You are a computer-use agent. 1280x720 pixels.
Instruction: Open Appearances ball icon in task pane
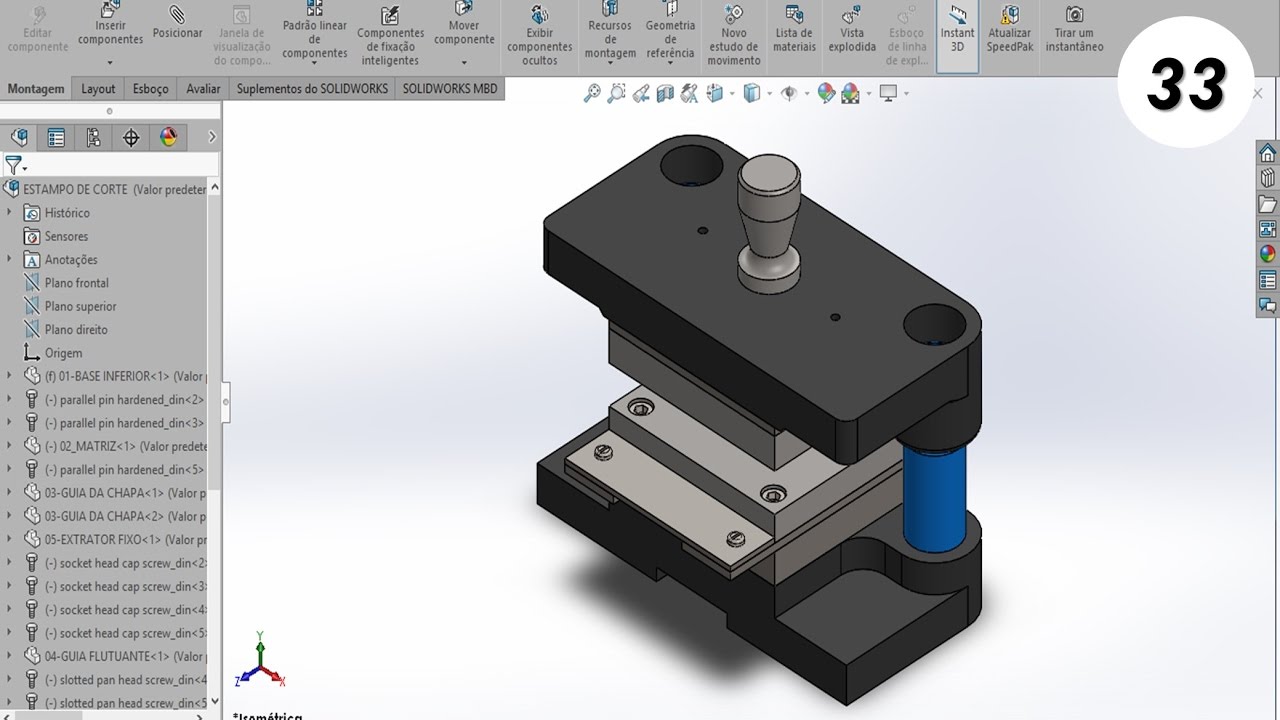pos(1267,254)
